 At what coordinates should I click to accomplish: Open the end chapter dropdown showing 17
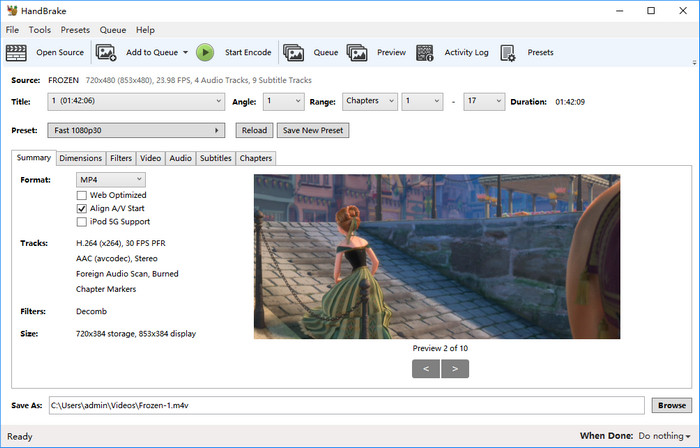coord(484,101)
